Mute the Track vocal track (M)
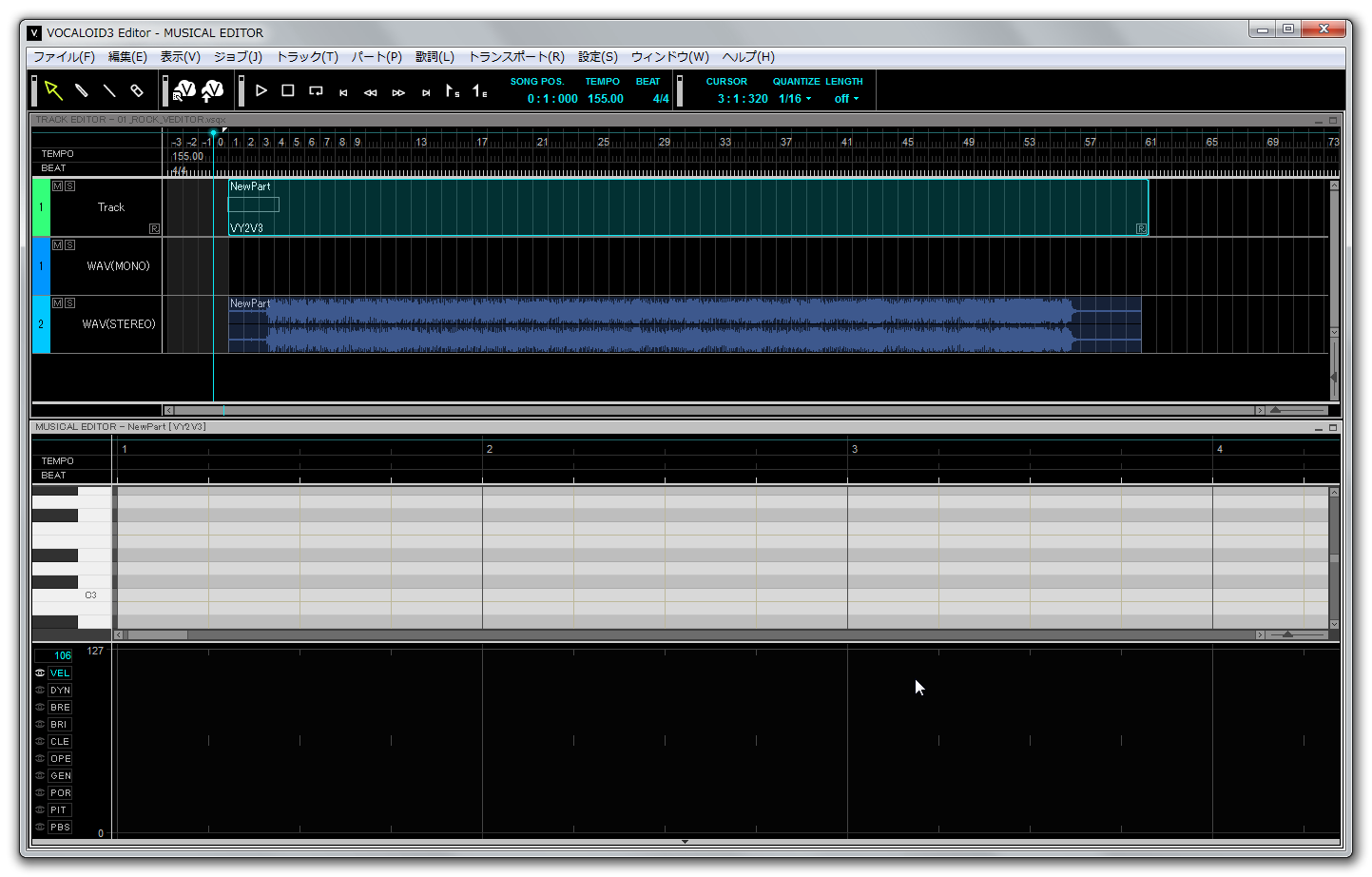The image size is (1372, 877). (57, 186)
